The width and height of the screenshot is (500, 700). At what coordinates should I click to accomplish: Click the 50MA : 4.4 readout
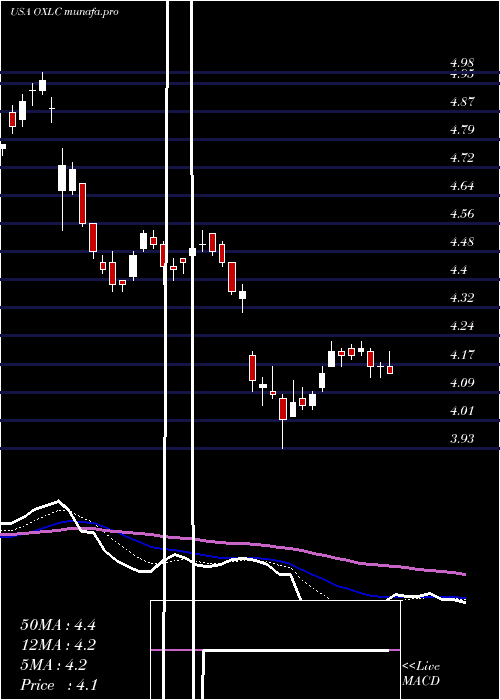(58, 625)
